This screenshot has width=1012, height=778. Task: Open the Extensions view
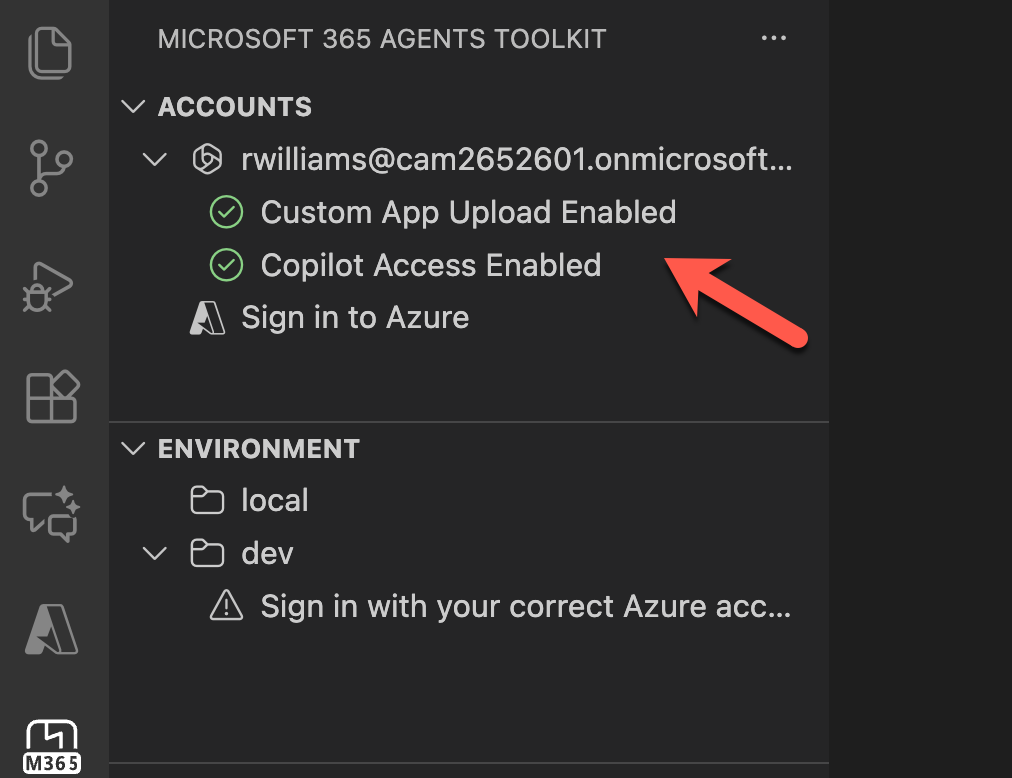[x=52, y=397]
